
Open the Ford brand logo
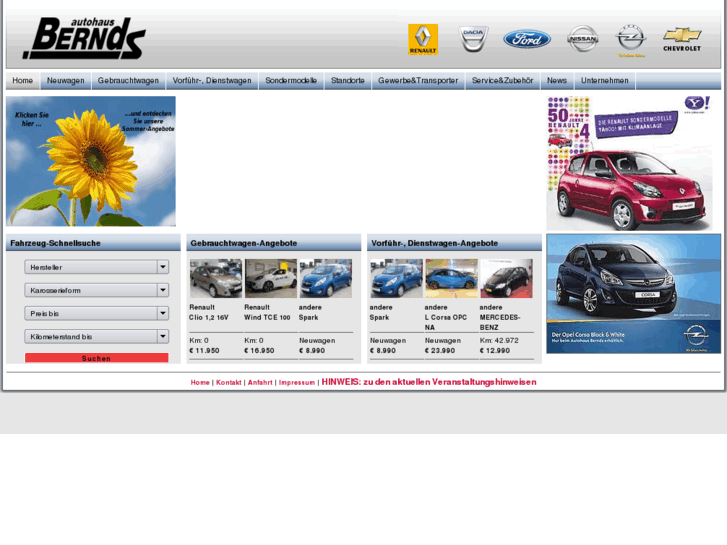pyautogui.click(x=527, y=39)
